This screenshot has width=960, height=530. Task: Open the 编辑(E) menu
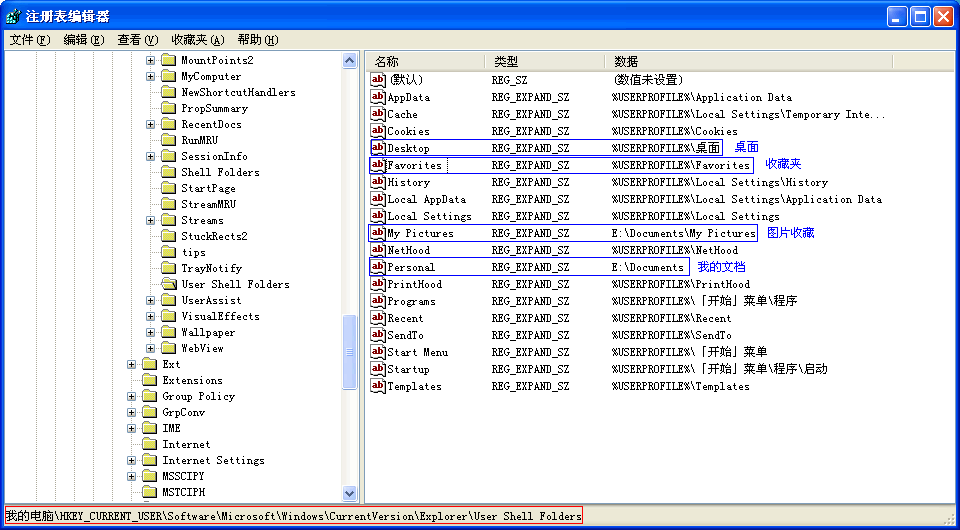84,40
